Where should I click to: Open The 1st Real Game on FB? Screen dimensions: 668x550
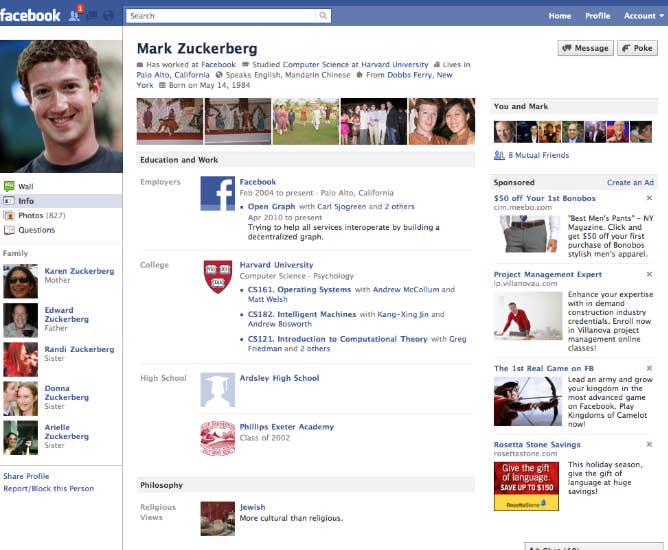point(544,368)
